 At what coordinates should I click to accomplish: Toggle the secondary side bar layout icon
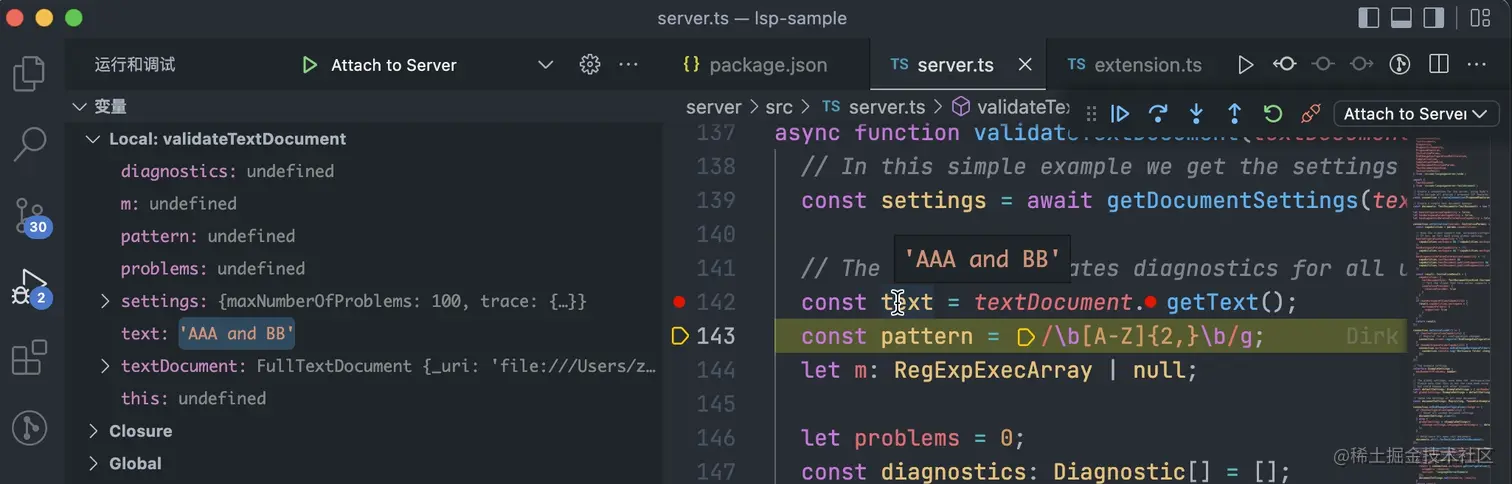coord(1433,18)
